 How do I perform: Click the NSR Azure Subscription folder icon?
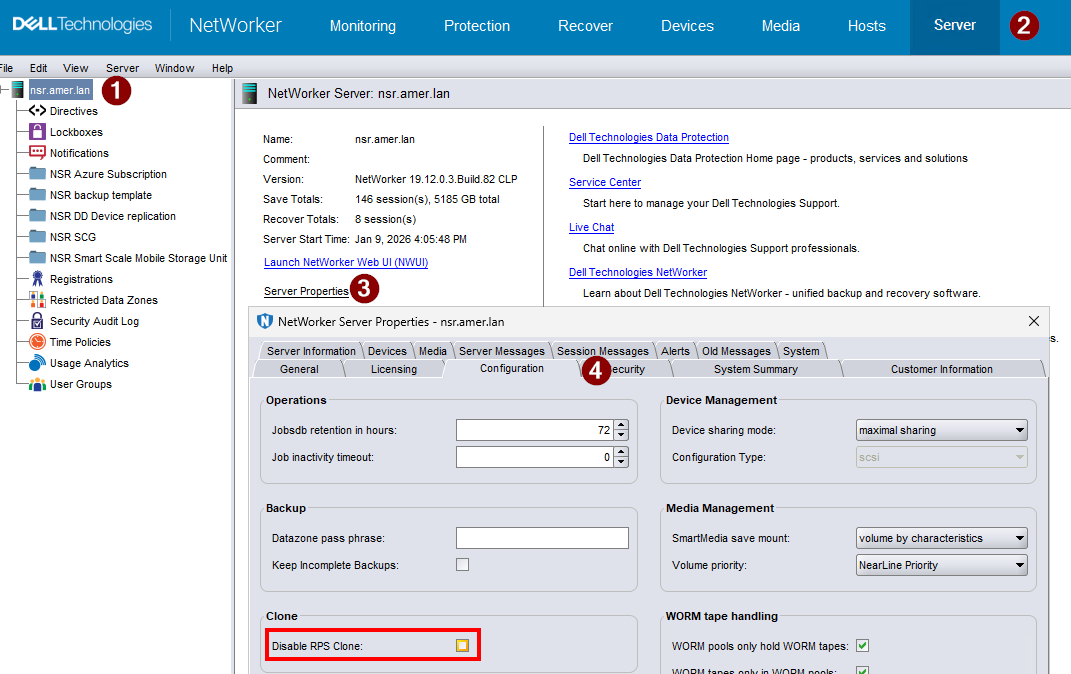click(37, 173)
